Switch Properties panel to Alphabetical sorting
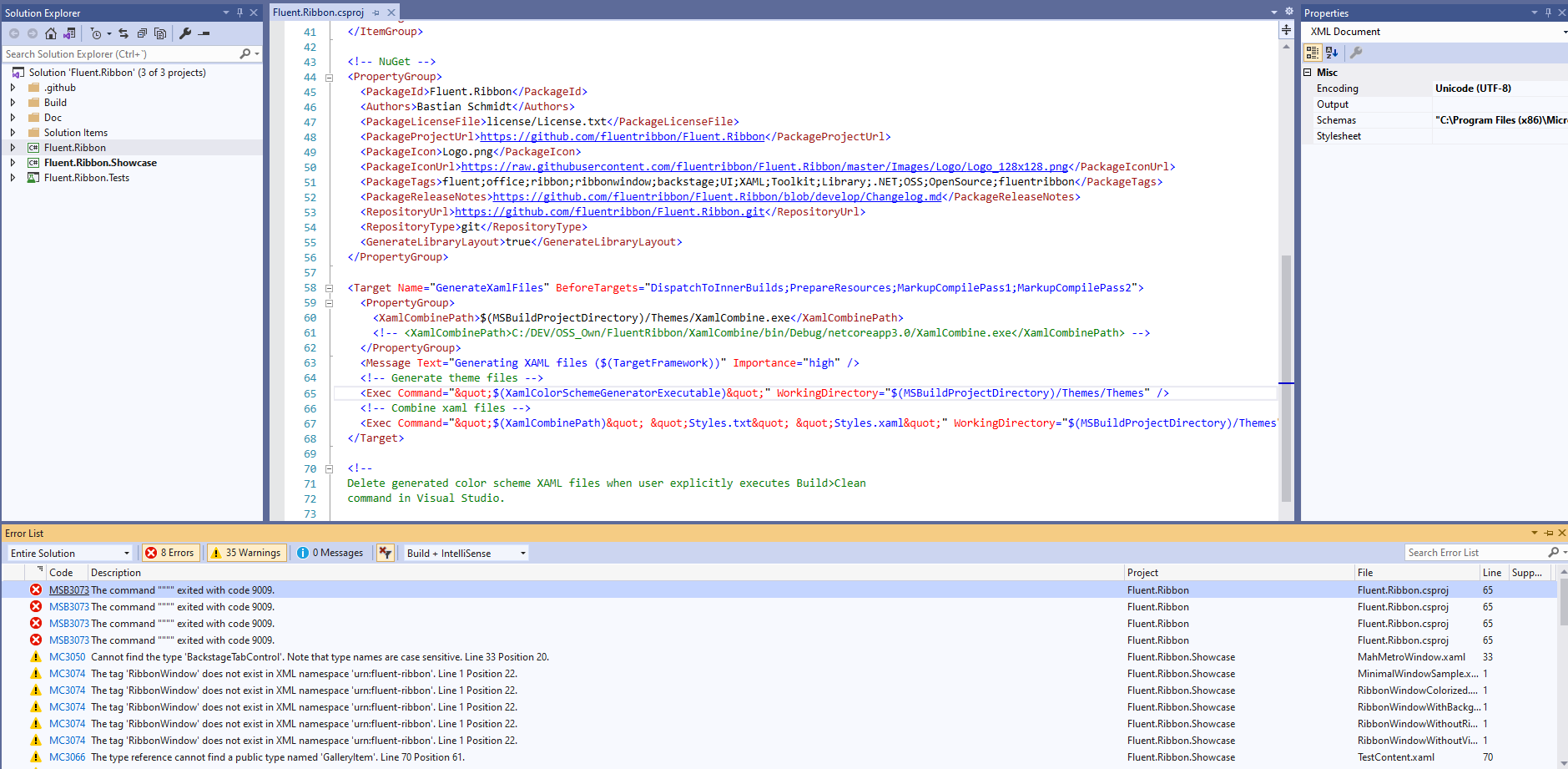This screenshot has width=1568, height=769. (1330, 53)
